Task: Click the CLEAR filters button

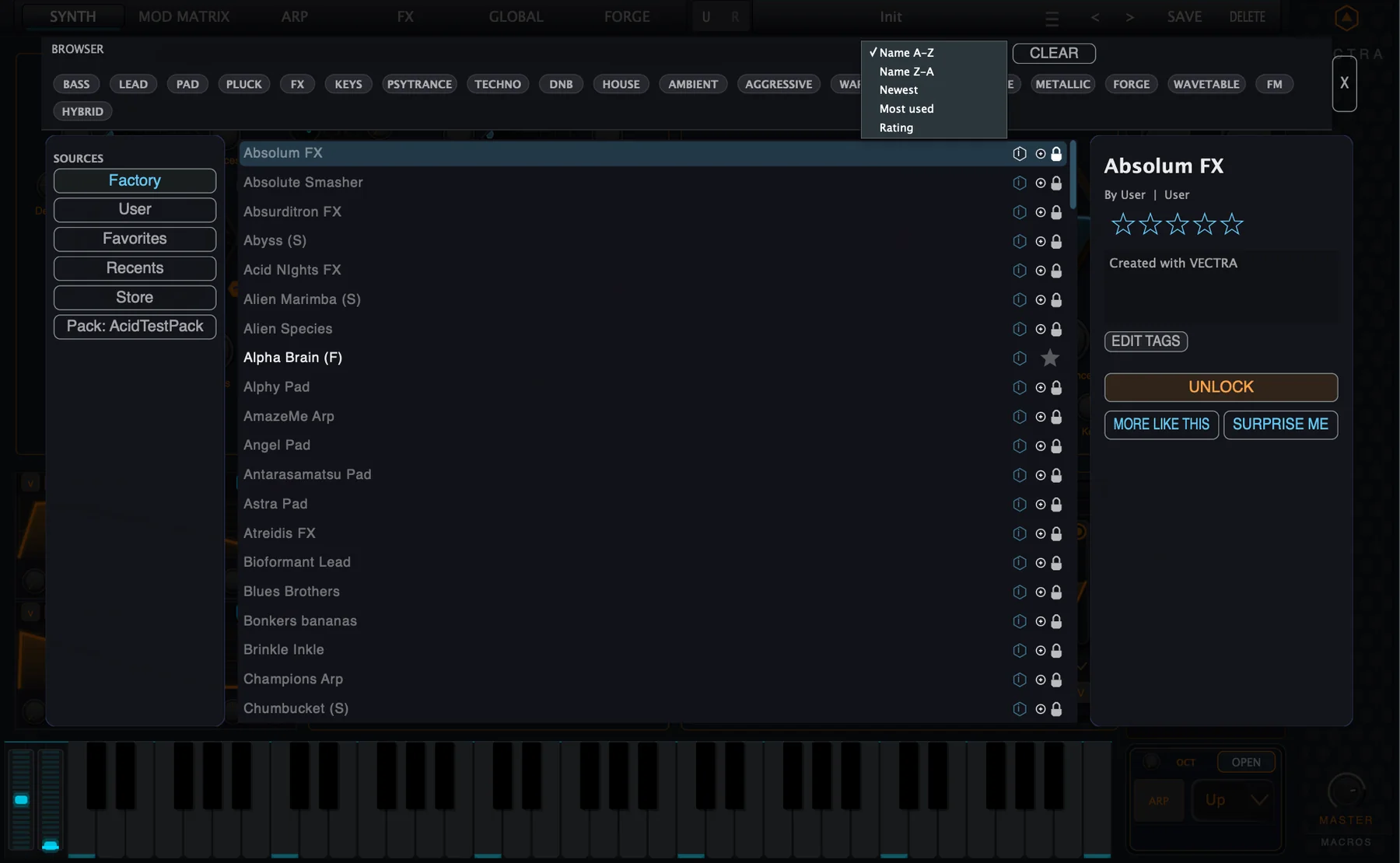Action: (x=1054, y=53)
